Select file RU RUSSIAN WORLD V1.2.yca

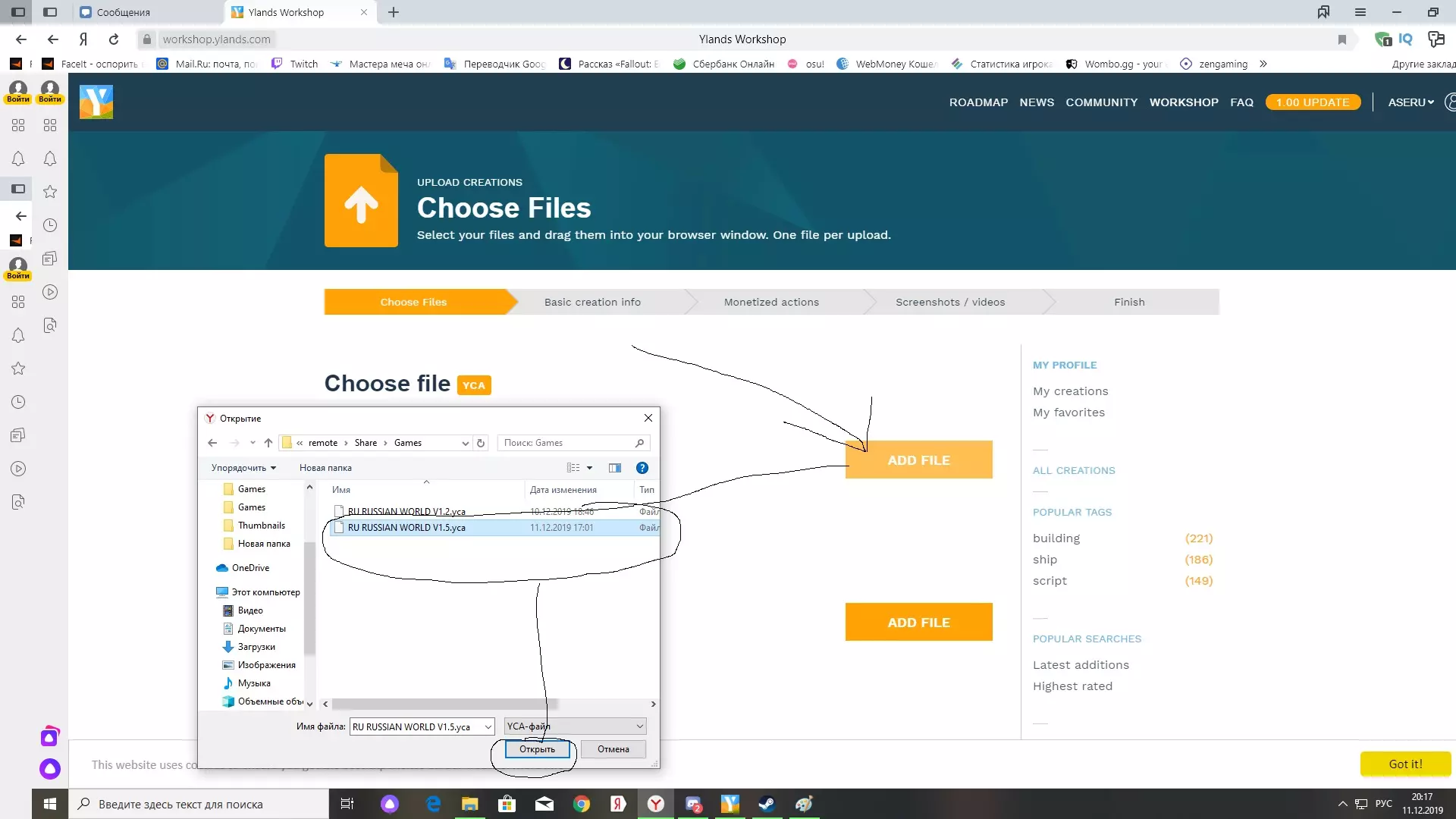[x=406, y=512]
